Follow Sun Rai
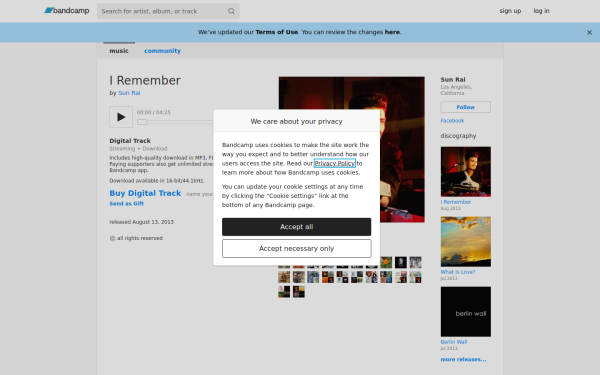The height and width of the screenshot is (375, 600). 466,107
